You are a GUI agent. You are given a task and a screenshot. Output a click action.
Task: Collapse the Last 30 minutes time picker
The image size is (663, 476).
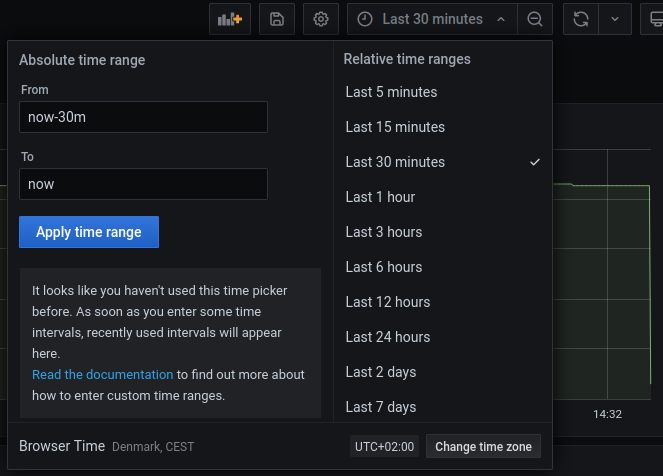[432, 19]
